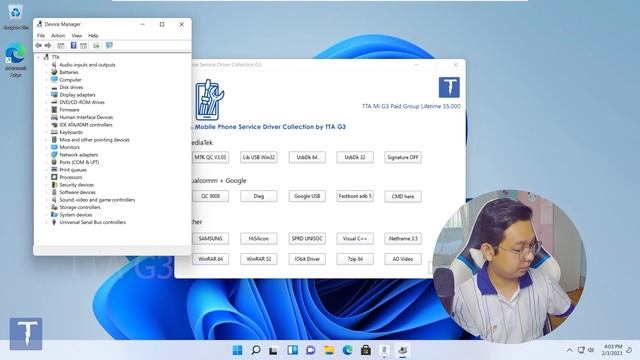
Task: Expand the Display adapters node arrow
Action: (46, 95)
